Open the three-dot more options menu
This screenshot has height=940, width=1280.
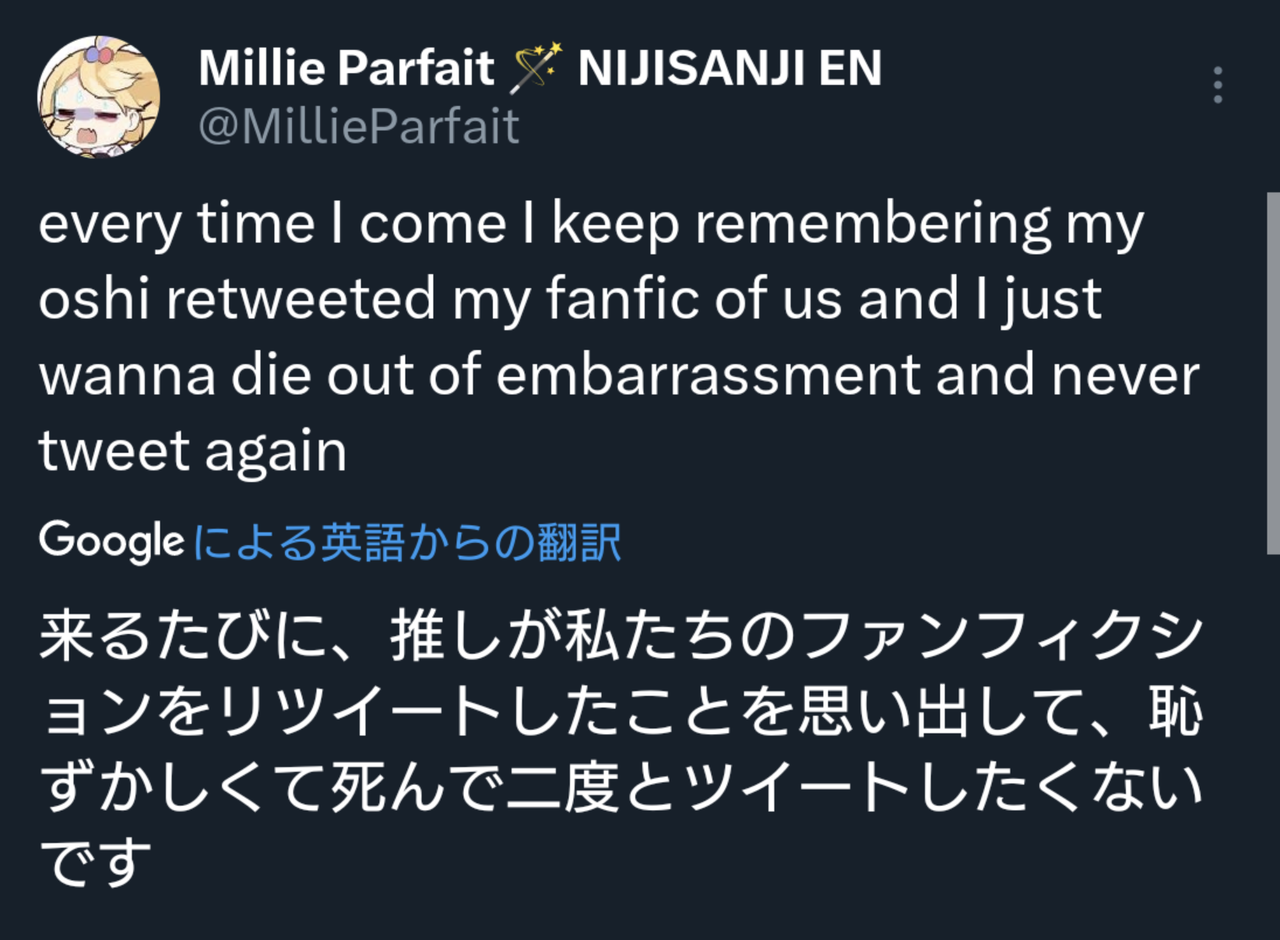click(1217, 86)
